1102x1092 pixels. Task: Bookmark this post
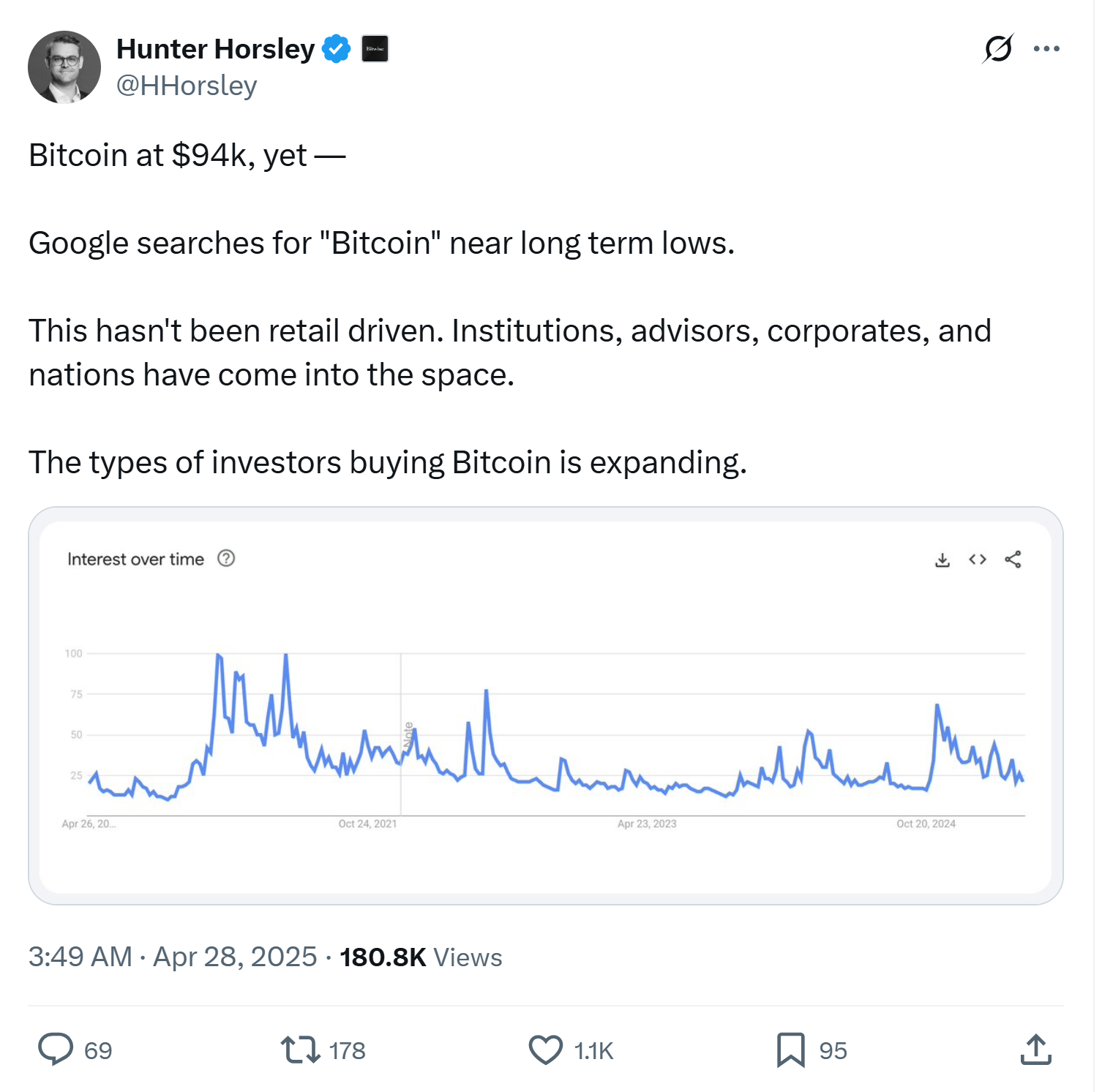(790, 1049)
